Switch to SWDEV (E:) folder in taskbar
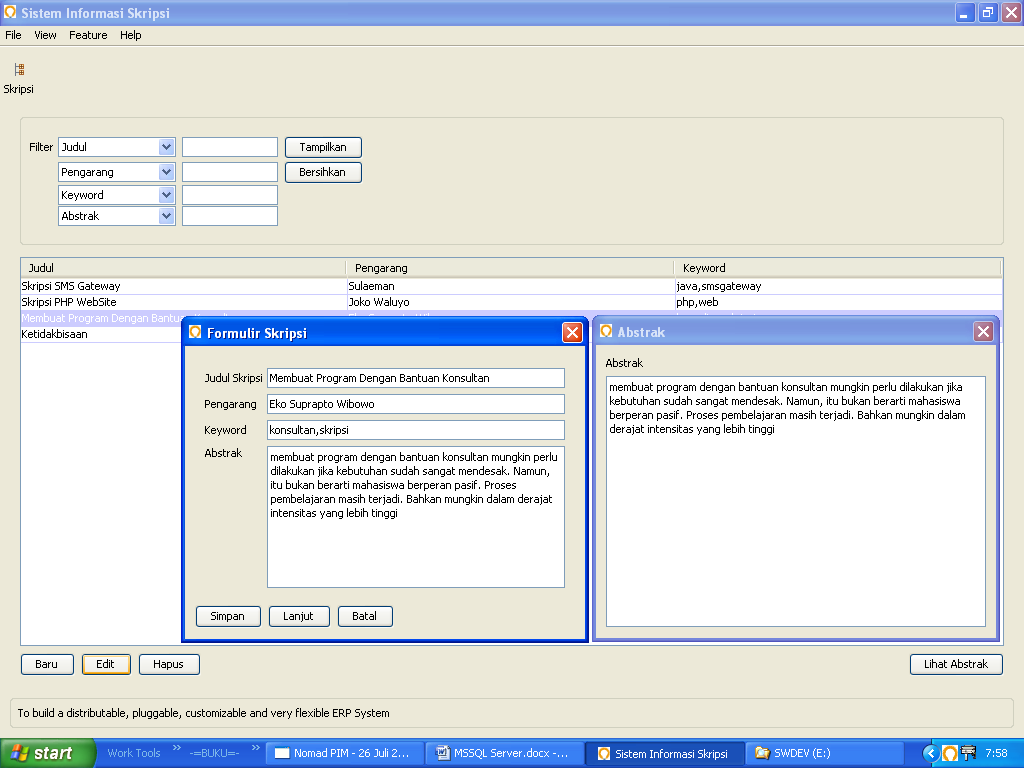The image size is (1024, 768). click(825, 753)
